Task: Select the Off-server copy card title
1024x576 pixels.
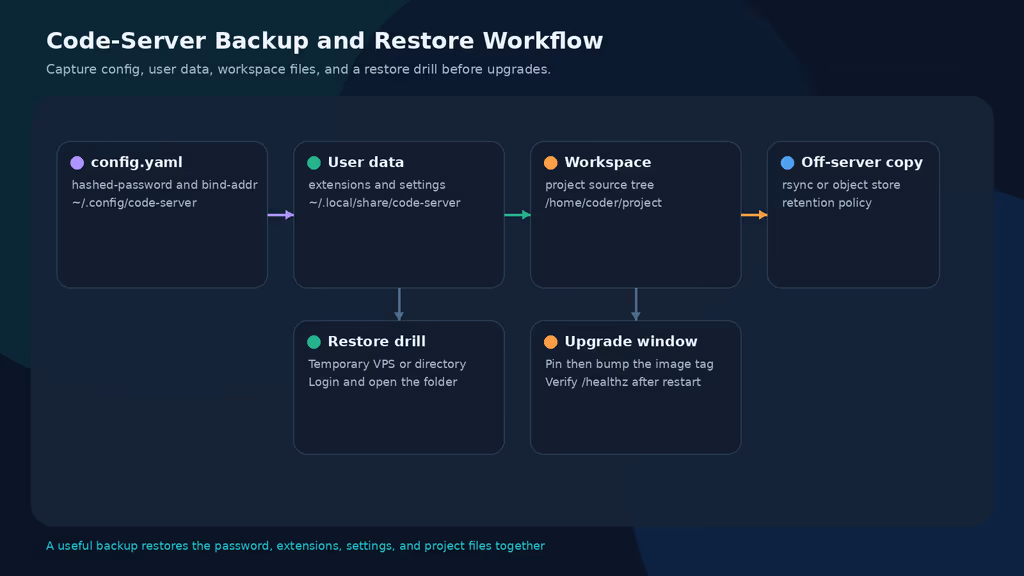Action: pyautogui.click(x=862, y=163)
